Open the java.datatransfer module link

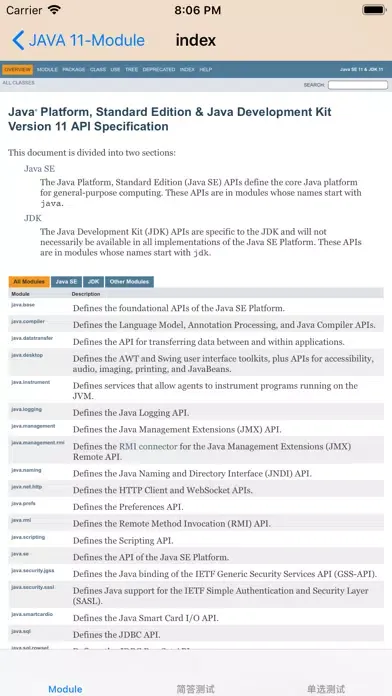point(32,338)
